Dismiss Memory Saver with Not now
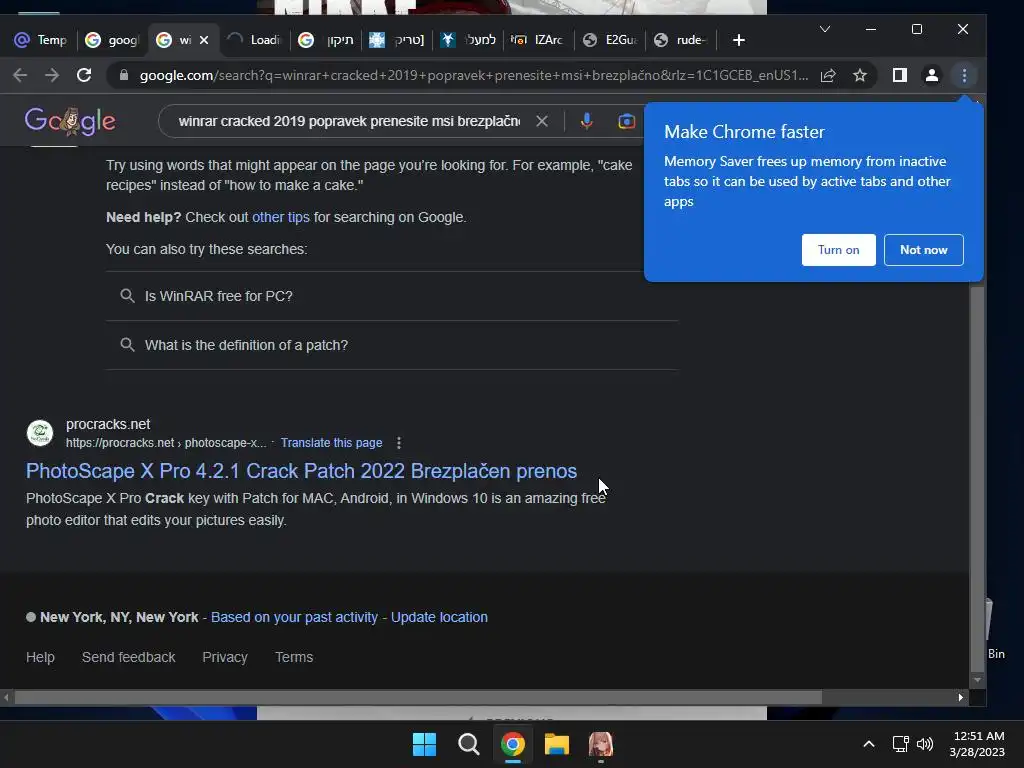This screenshot has height=768, width=1024. [923, 250]
